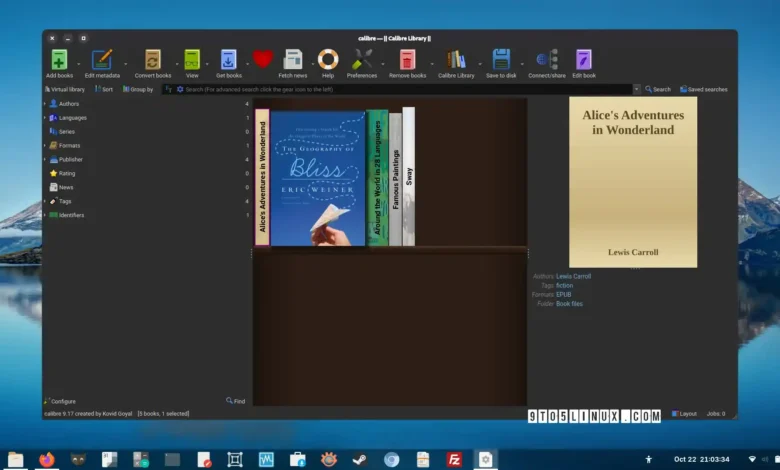Screen dimensions: 780x470
Task: Open the Connect/share icon
Action: pyautogui.click(x=547, y=60)
